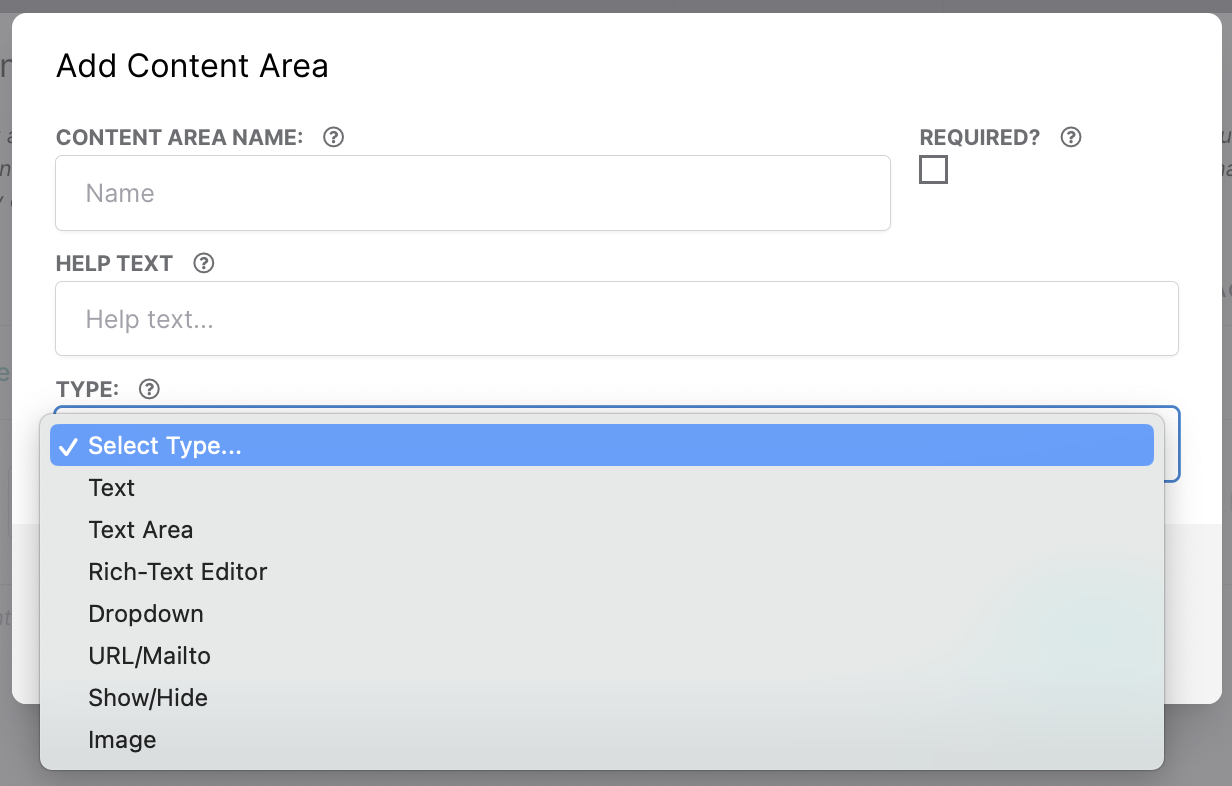This screenshot has height=786, width=1232.
Task: Select the "Dropdown" type option
Action: pos(146,614)
